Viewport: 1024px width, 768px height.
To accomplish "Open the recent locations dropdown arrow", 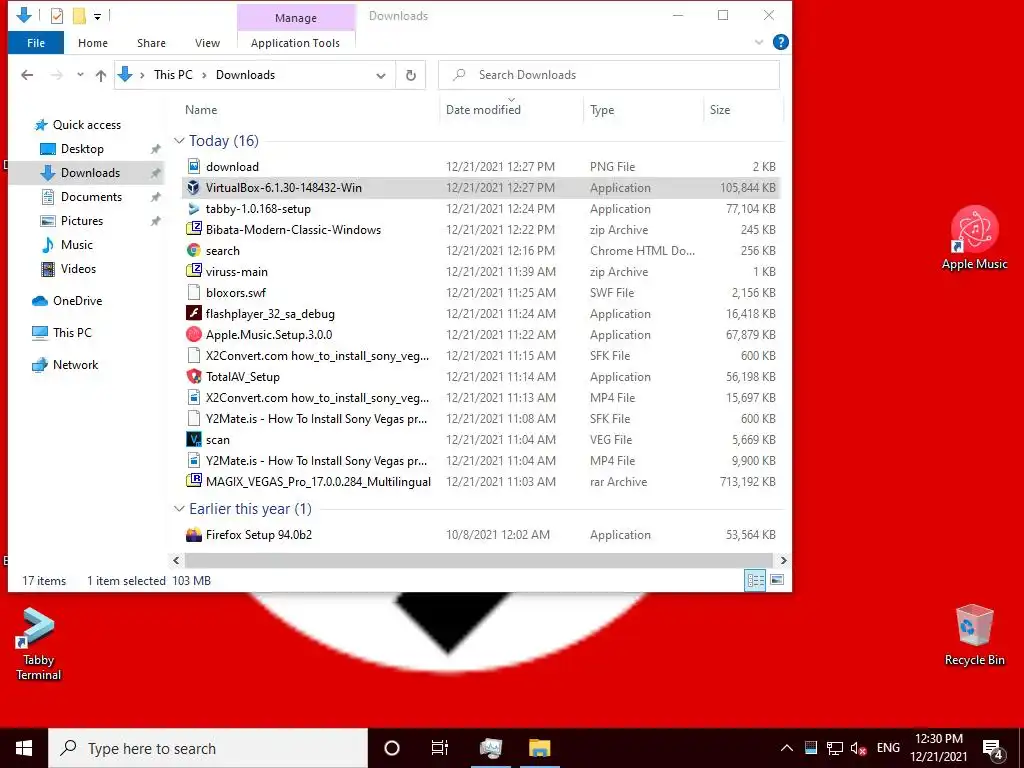I will [x=80, y=75].
